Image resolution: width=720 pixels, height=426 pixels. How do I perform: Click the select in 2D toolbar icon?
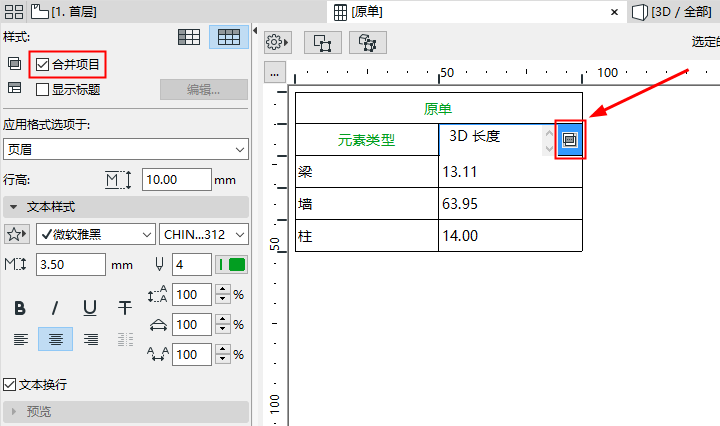(323, 43)
